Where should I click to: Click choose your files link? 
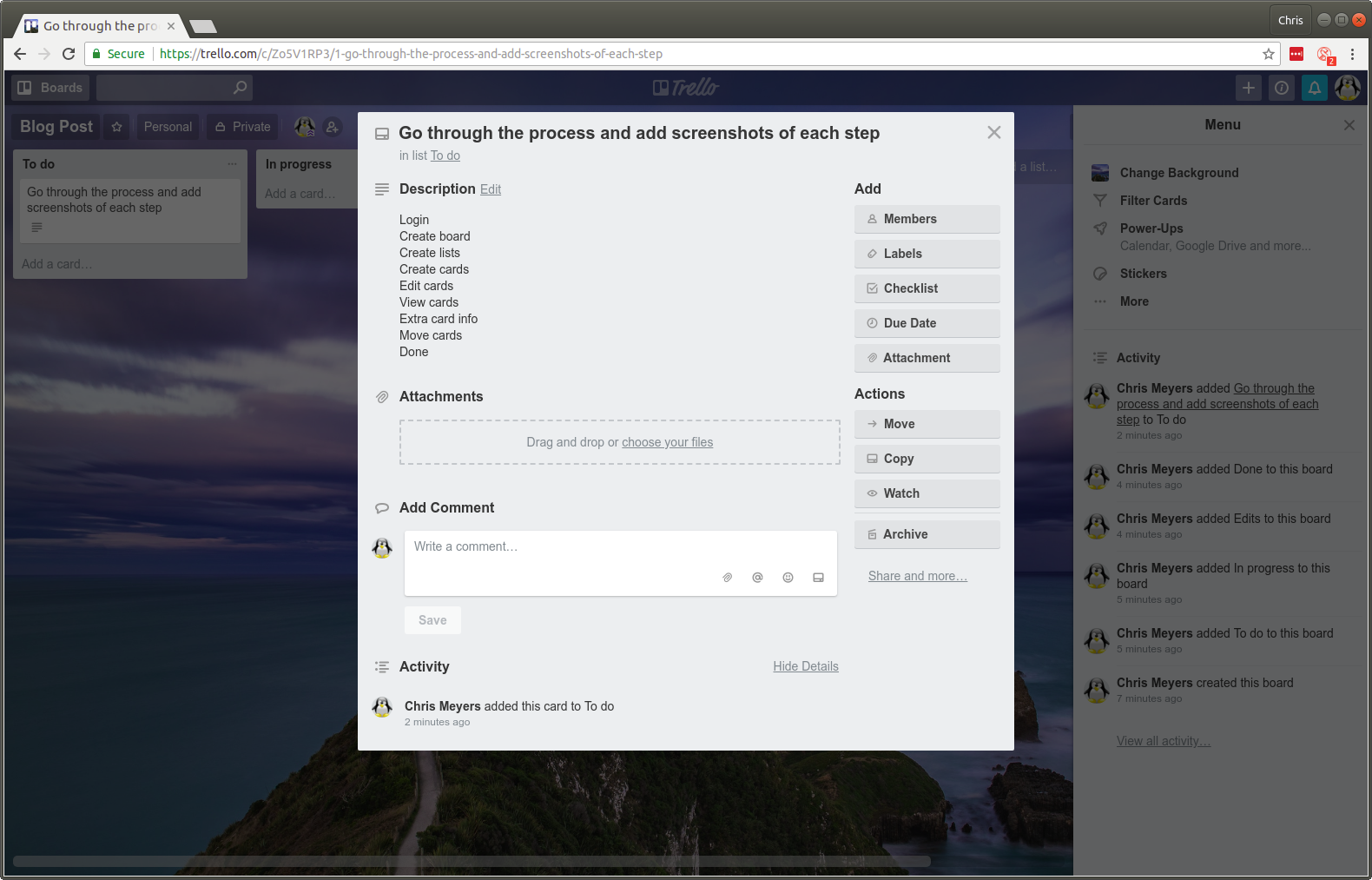pos(667,442)
